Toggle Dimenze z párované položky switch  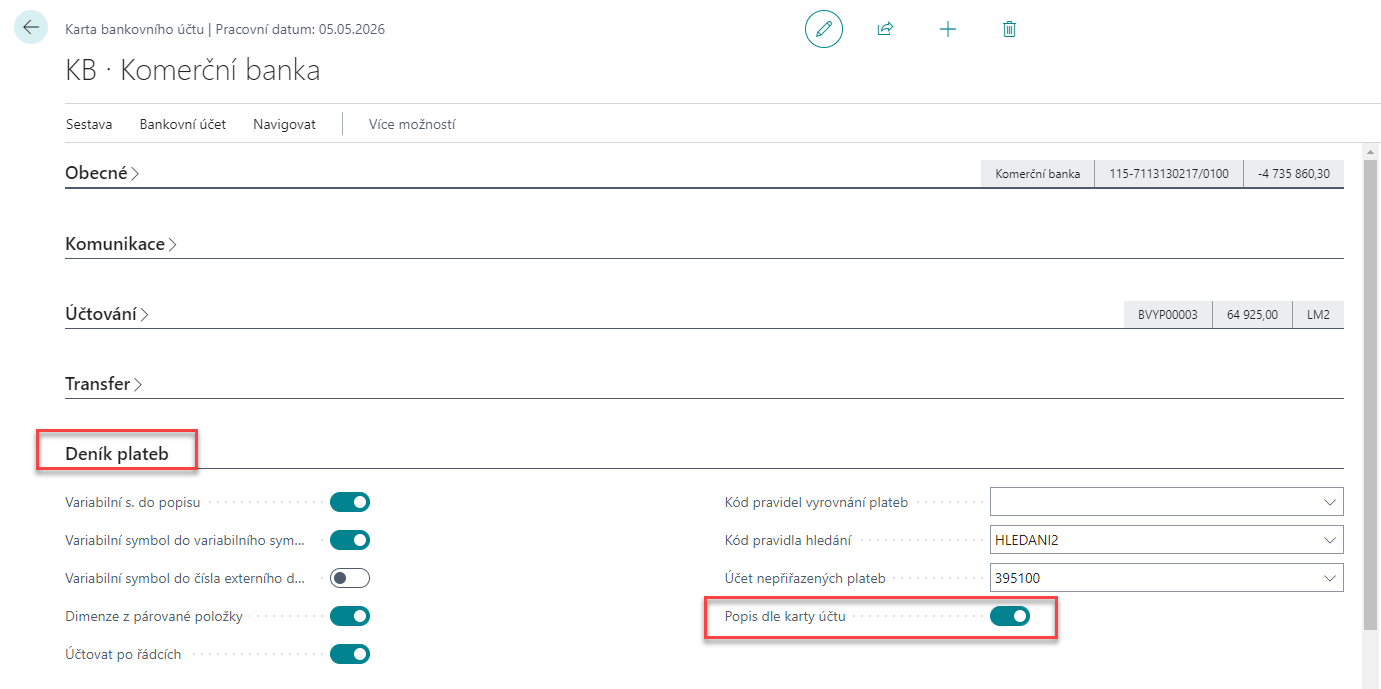(350, 616)
